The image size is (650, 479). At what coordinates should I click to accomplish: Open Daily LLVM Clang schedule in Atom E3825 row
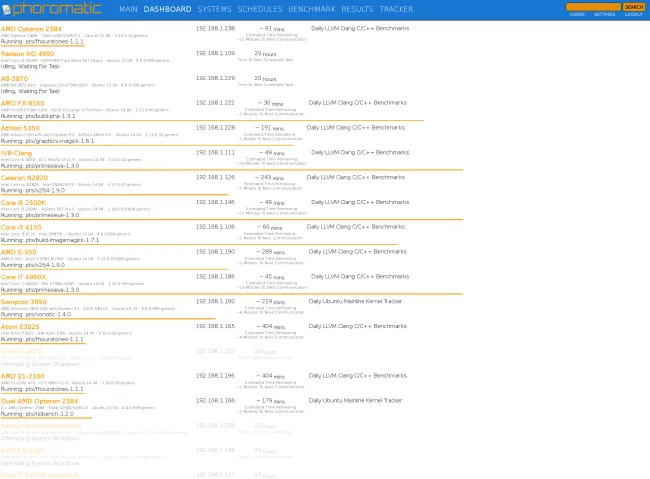pyautogui.click(x=358, y=326)
